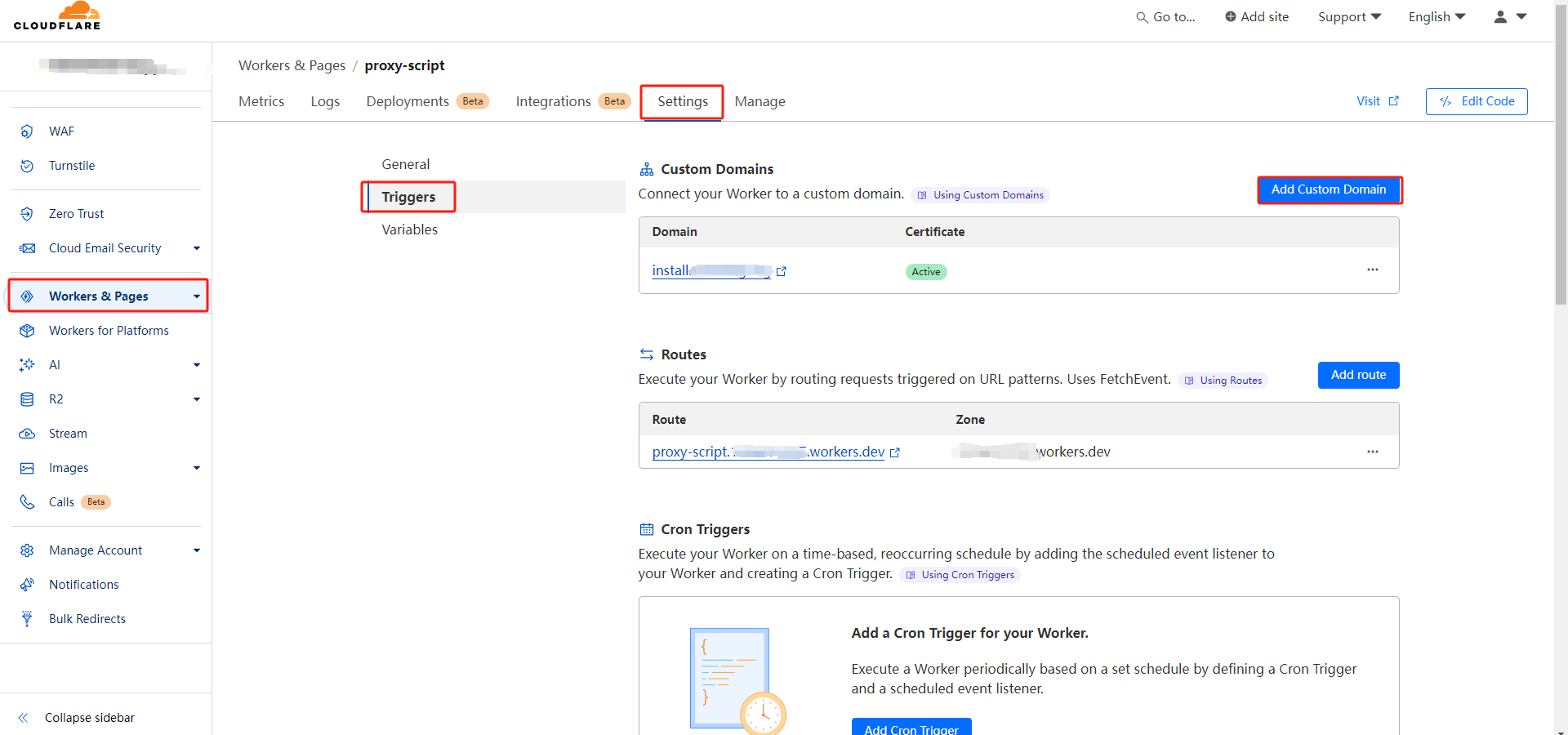Click the Calls phone icon
1568x735 pixels.
pos(27,502)
